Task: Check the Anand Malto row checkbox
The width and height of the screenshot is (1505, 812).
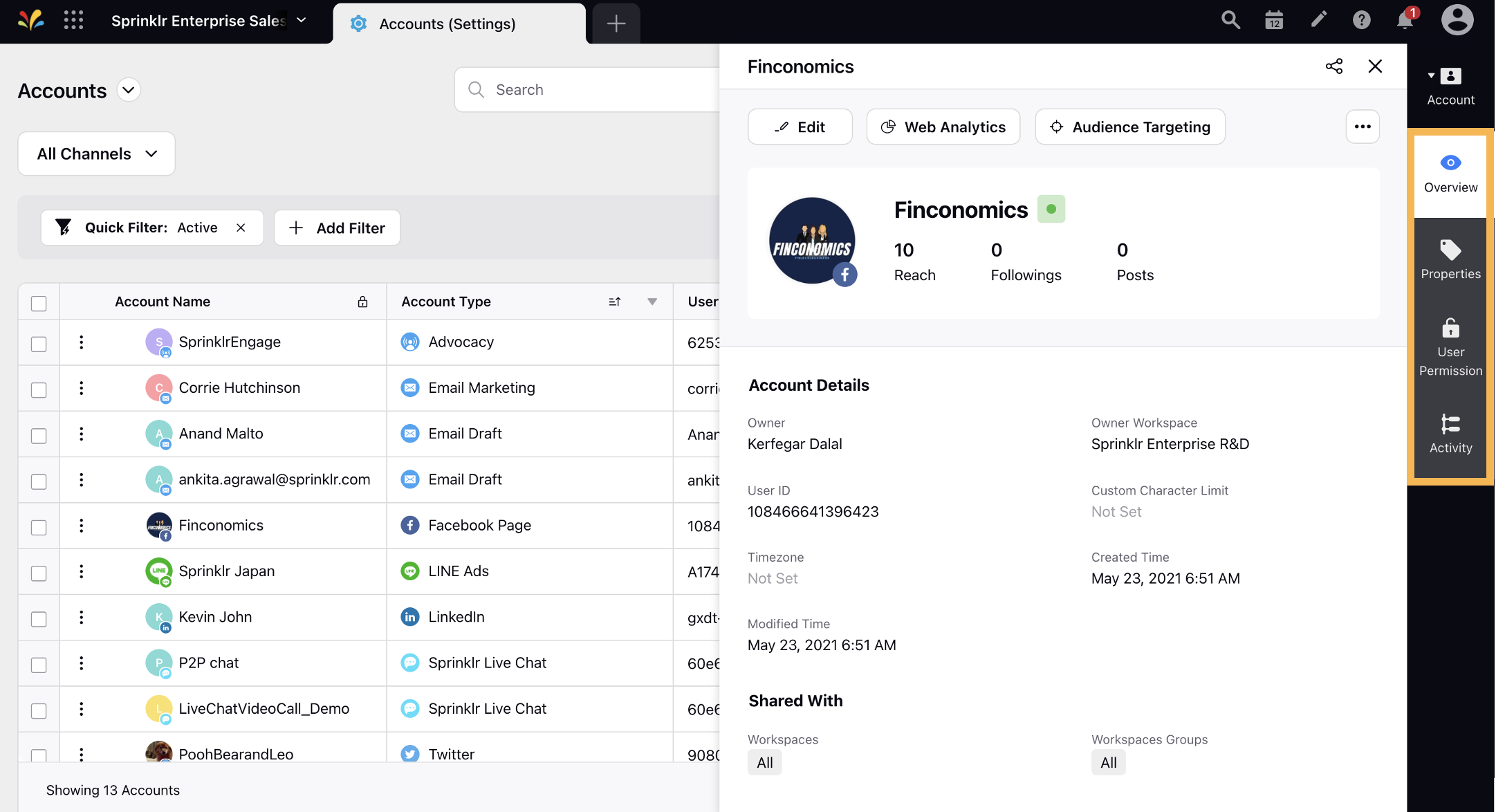Action: (39, 436)
